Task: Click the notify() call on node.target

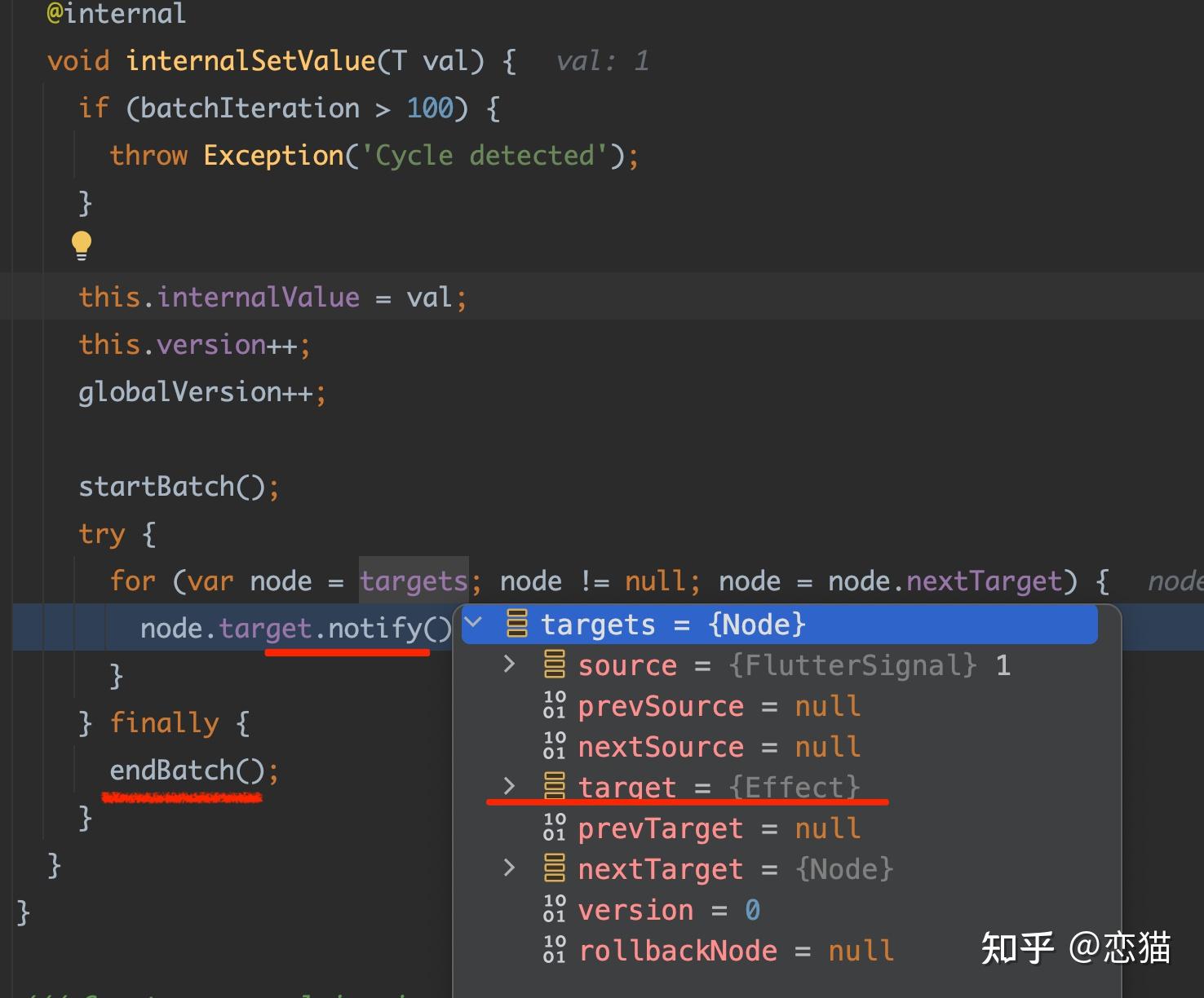Action: point(390,628)
